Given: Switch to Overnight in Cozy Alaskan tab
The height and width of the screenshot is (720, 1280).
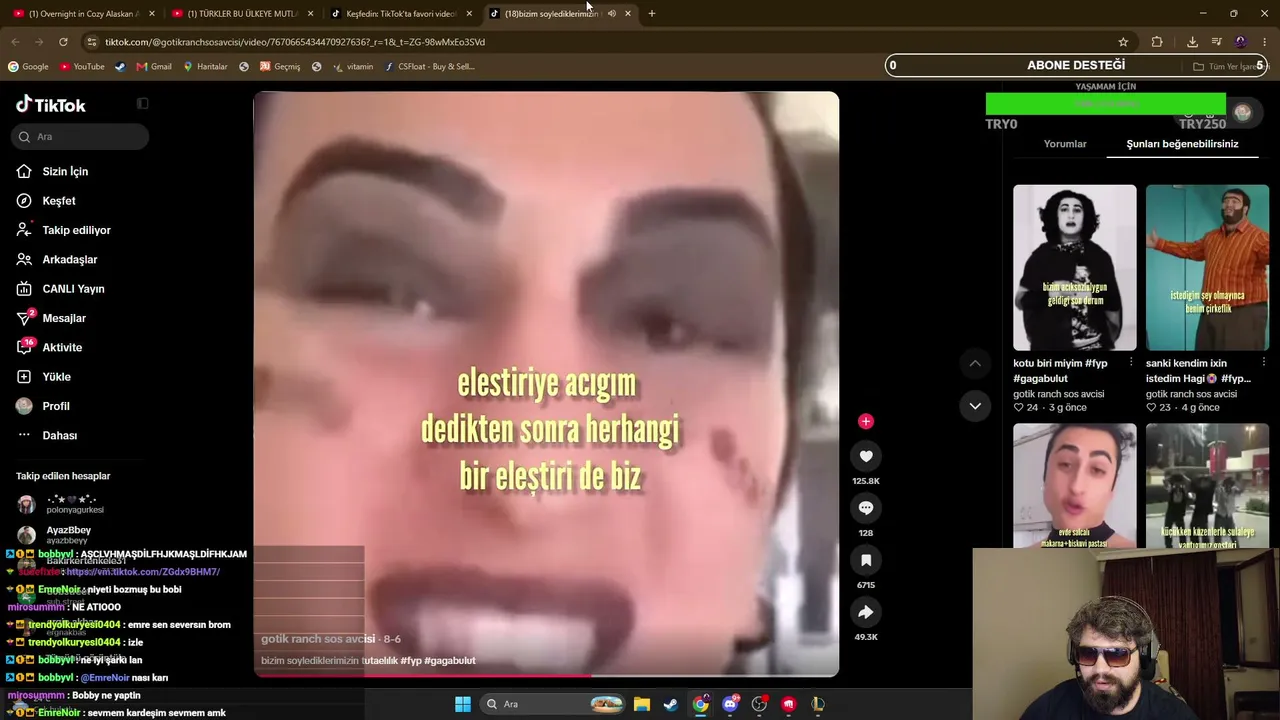Looking at the screenshot, I should [x=85, y=14].
